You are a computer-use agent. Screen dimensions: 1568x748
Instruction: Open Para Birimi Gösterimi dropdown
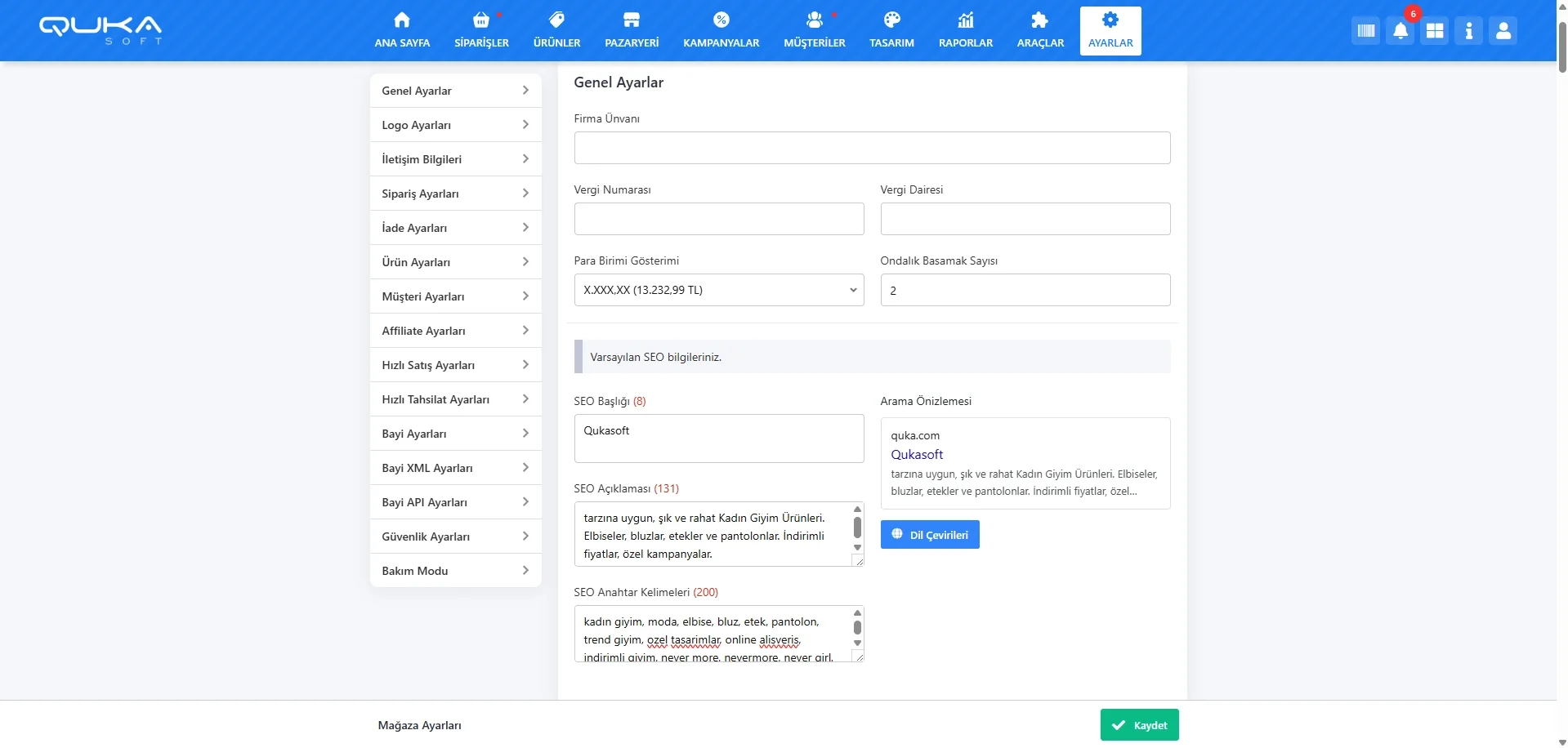(x=718, y=290)
